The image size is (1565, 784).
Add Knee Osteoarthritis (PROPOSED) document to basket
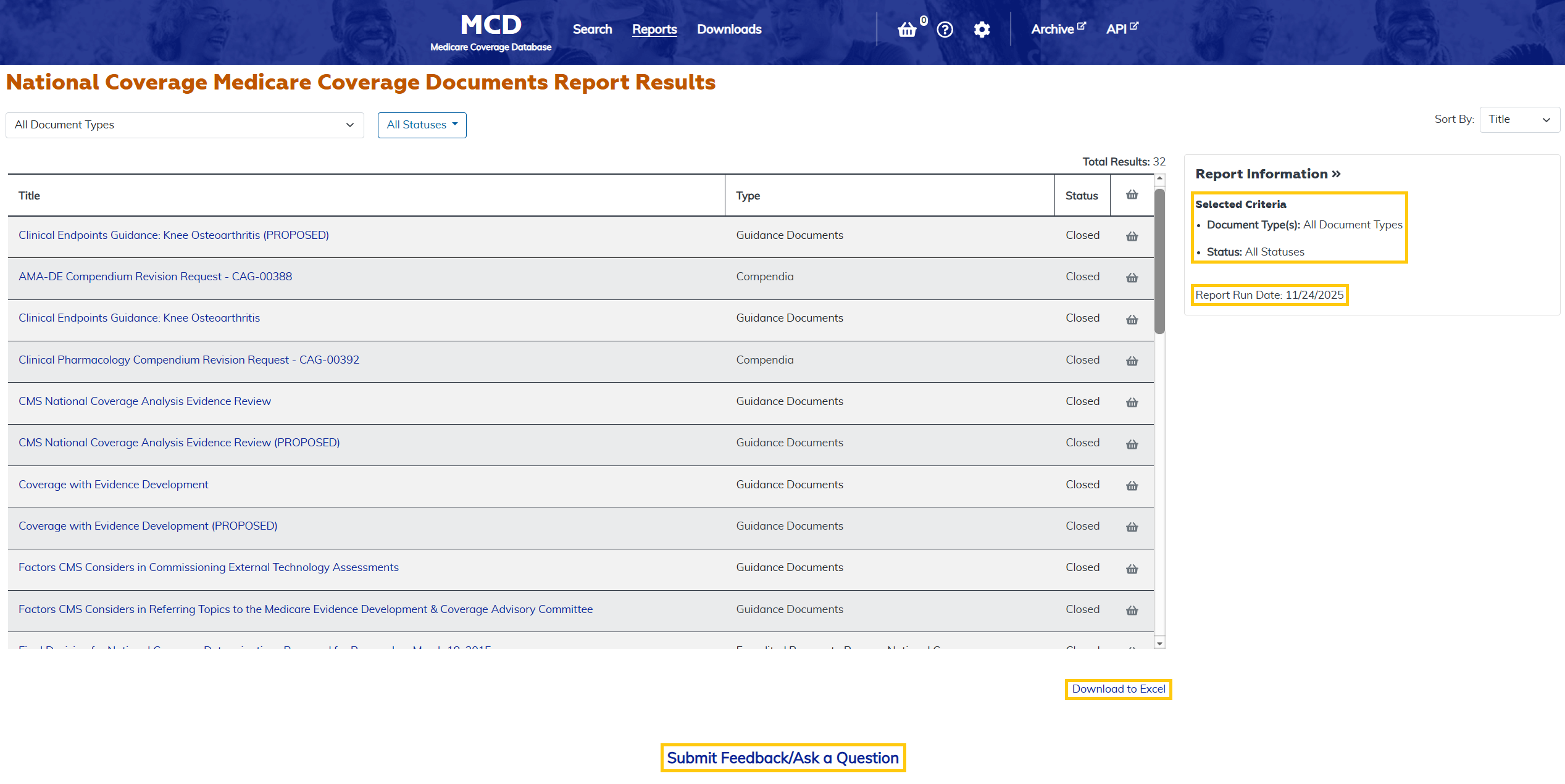(1132, 236)
